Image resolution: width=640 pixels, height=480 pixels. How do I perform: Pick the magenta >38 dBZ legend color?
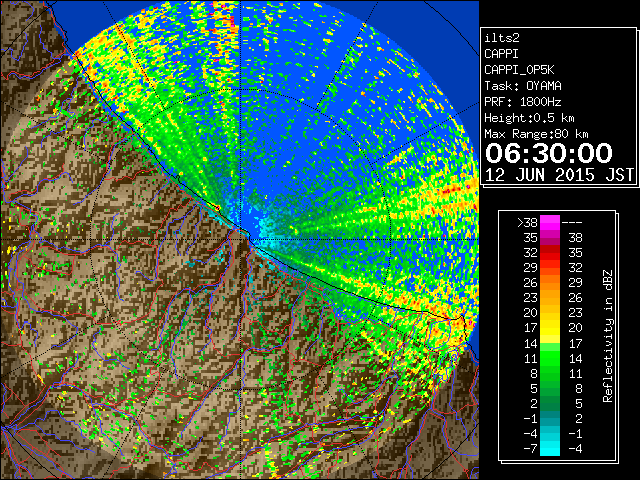click(550, 222)
